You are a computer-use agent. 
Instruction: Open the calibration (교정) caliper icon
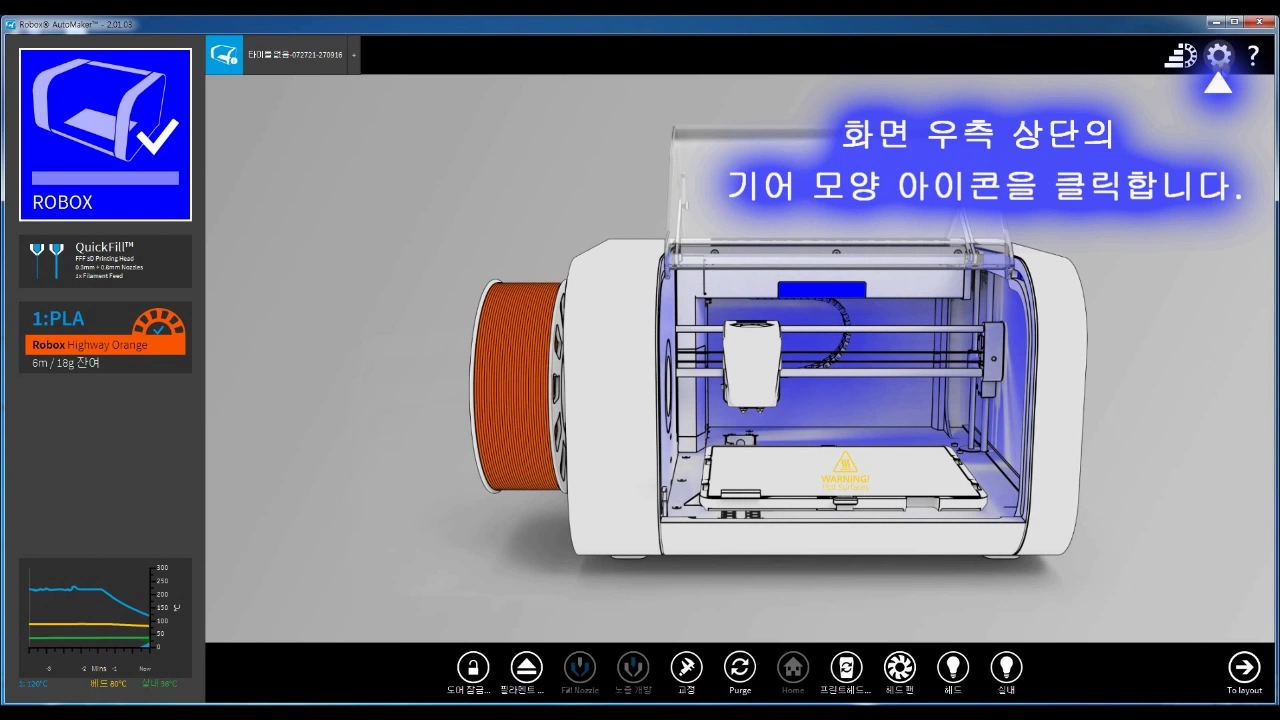[686, 667]
